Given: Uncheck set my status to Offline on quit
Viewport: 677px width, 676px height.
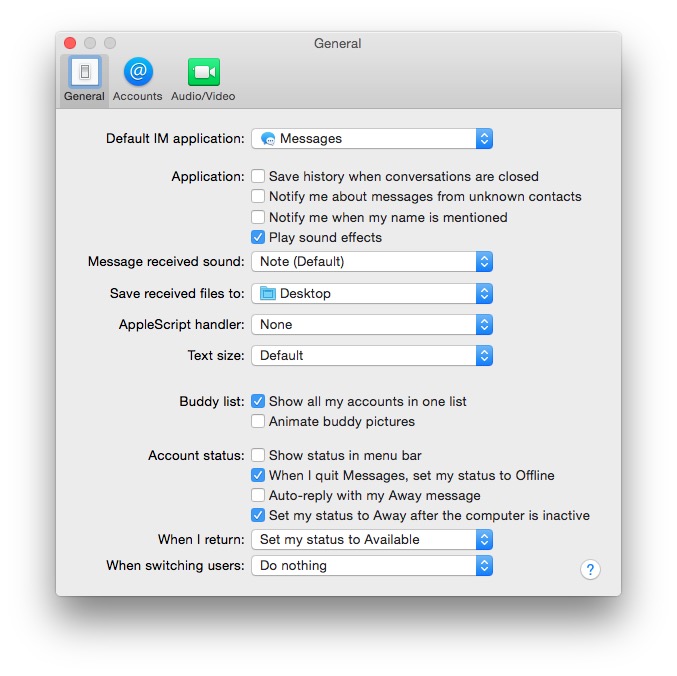Looking at the screenshot, I should point(258,475).
